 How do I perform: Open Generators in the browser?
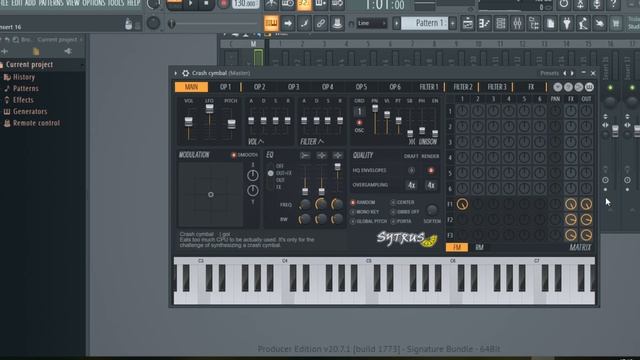pyautogui.click(x=30, y=111)
